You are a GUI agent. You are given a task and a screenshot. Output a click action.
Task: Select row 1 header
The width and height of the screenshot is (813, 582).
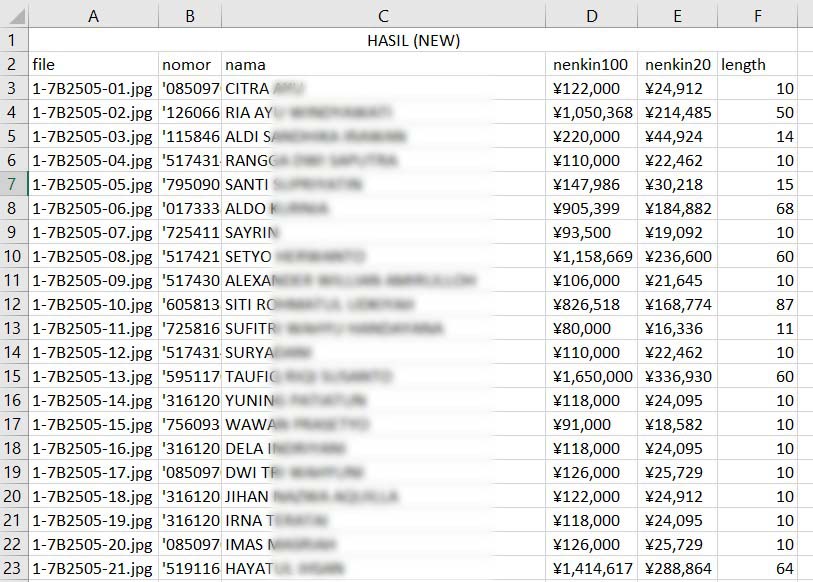pos(14,40)
